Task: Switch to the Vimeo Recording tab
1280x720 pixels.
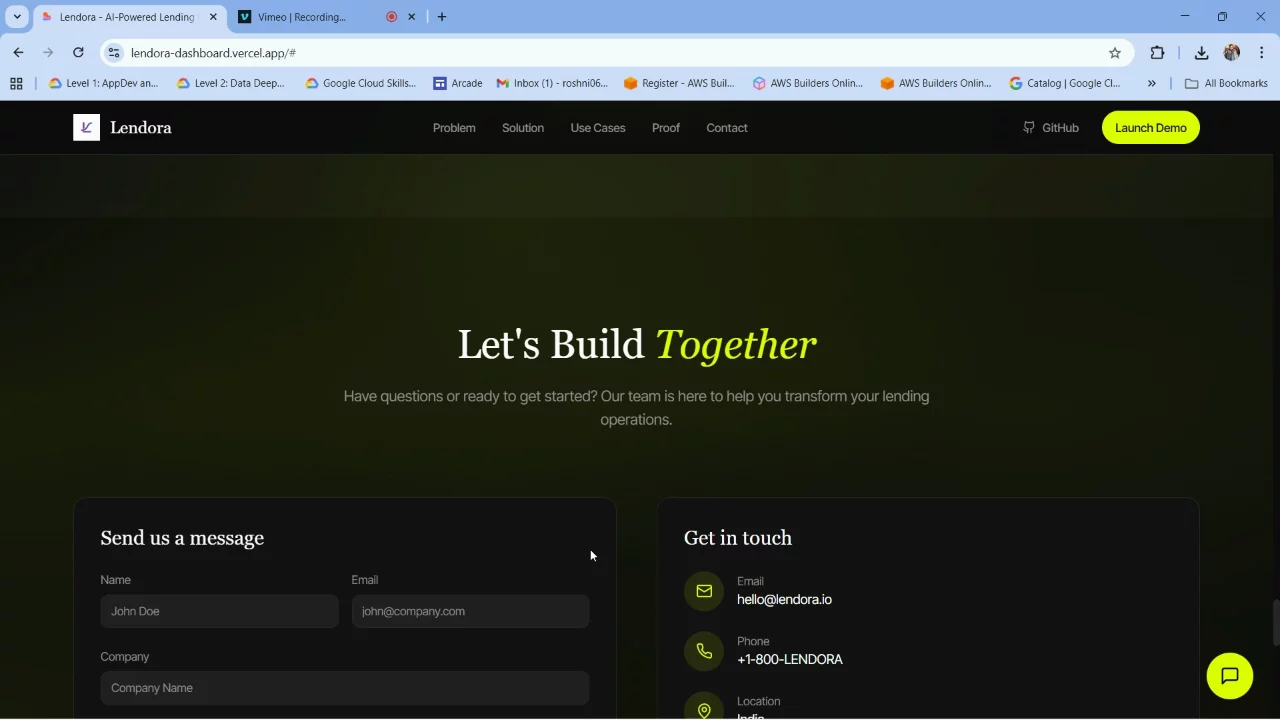Action: [310, 17]
